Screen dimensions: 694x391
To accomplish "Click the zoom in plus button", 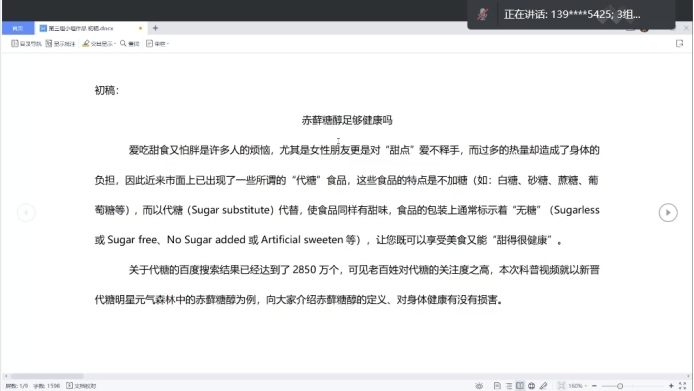I will [671, 386].
